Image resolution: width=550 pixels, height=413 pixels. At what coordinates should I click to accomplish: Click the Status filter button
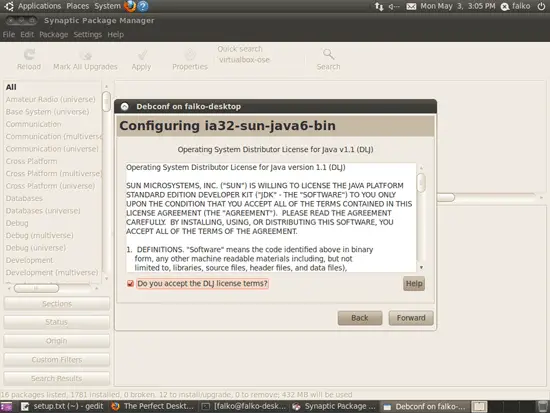[x=56, y=322]
